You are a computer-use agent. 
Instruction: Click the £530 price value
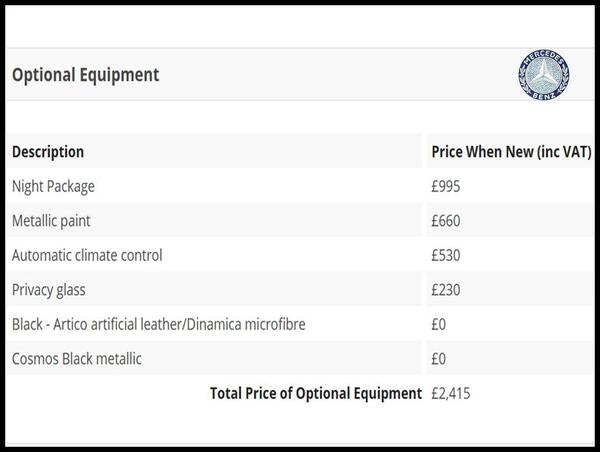pos(445,255)
